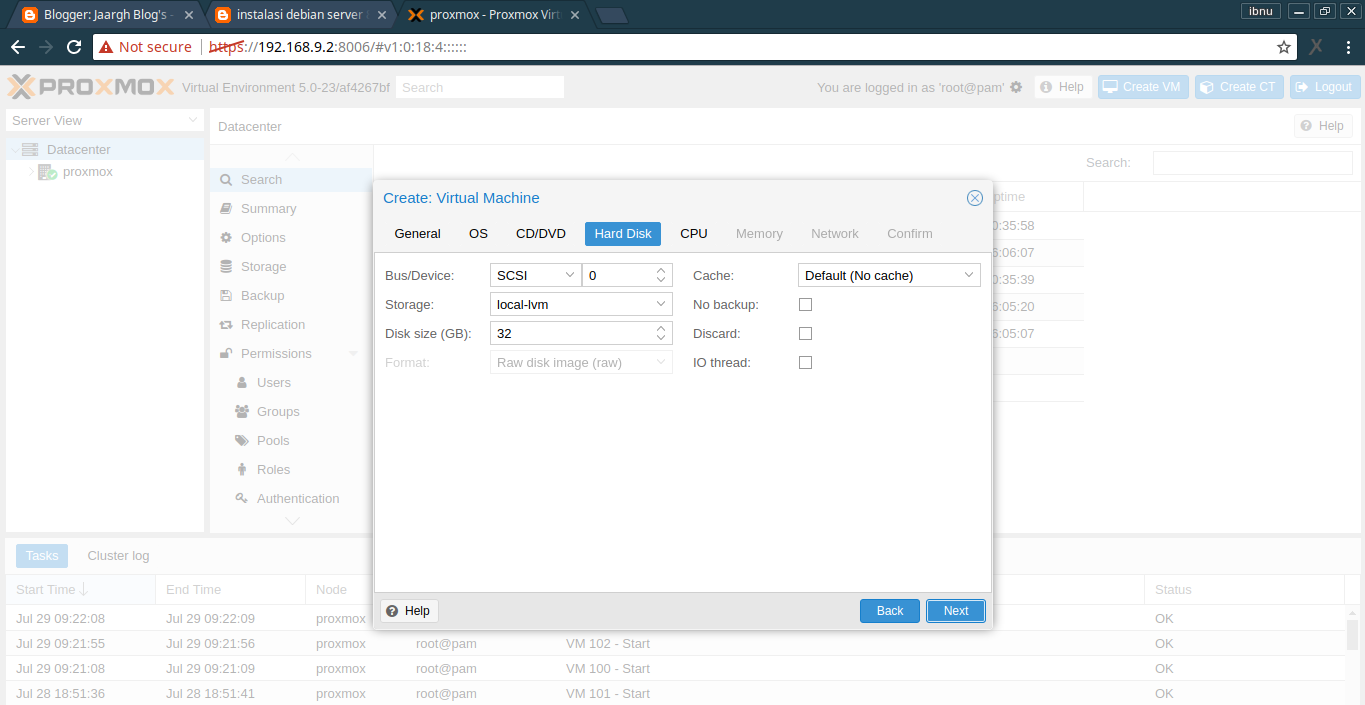Viewport: 1365px width, 705px height.
Task: Click the Users person icon
Action: coord(242,383)
